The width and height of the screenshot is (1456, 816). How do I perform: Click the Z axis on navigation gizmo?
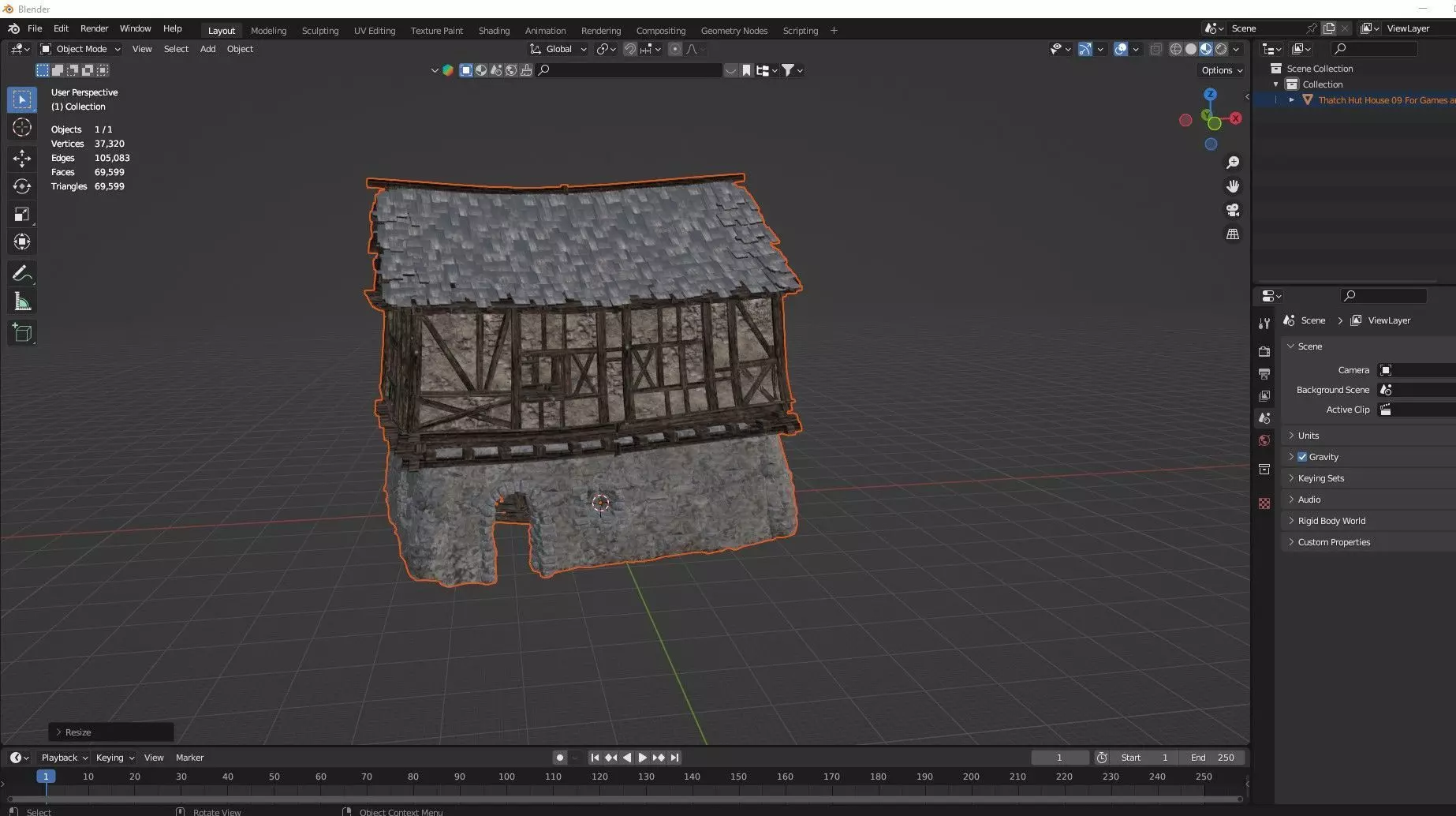[x=1210, y=95]
